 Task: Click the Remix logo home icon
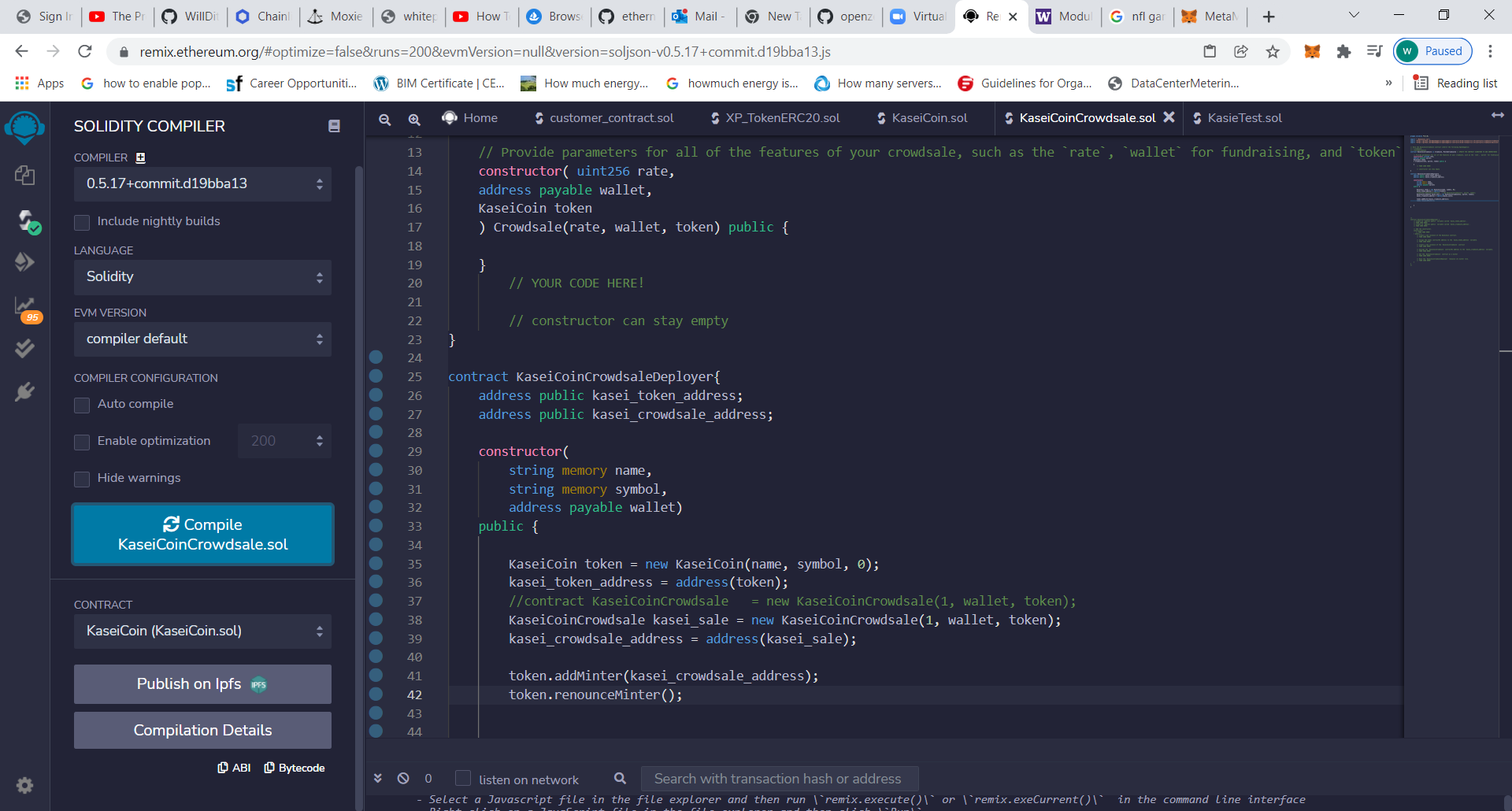(24, 127)
